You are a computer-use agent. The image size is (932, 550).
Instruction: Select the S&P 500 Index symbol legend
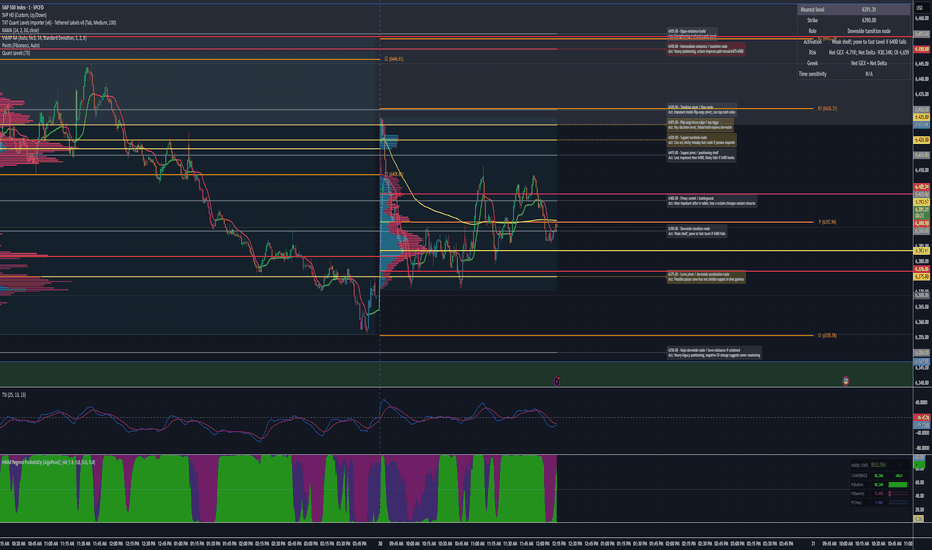[23, 7]
